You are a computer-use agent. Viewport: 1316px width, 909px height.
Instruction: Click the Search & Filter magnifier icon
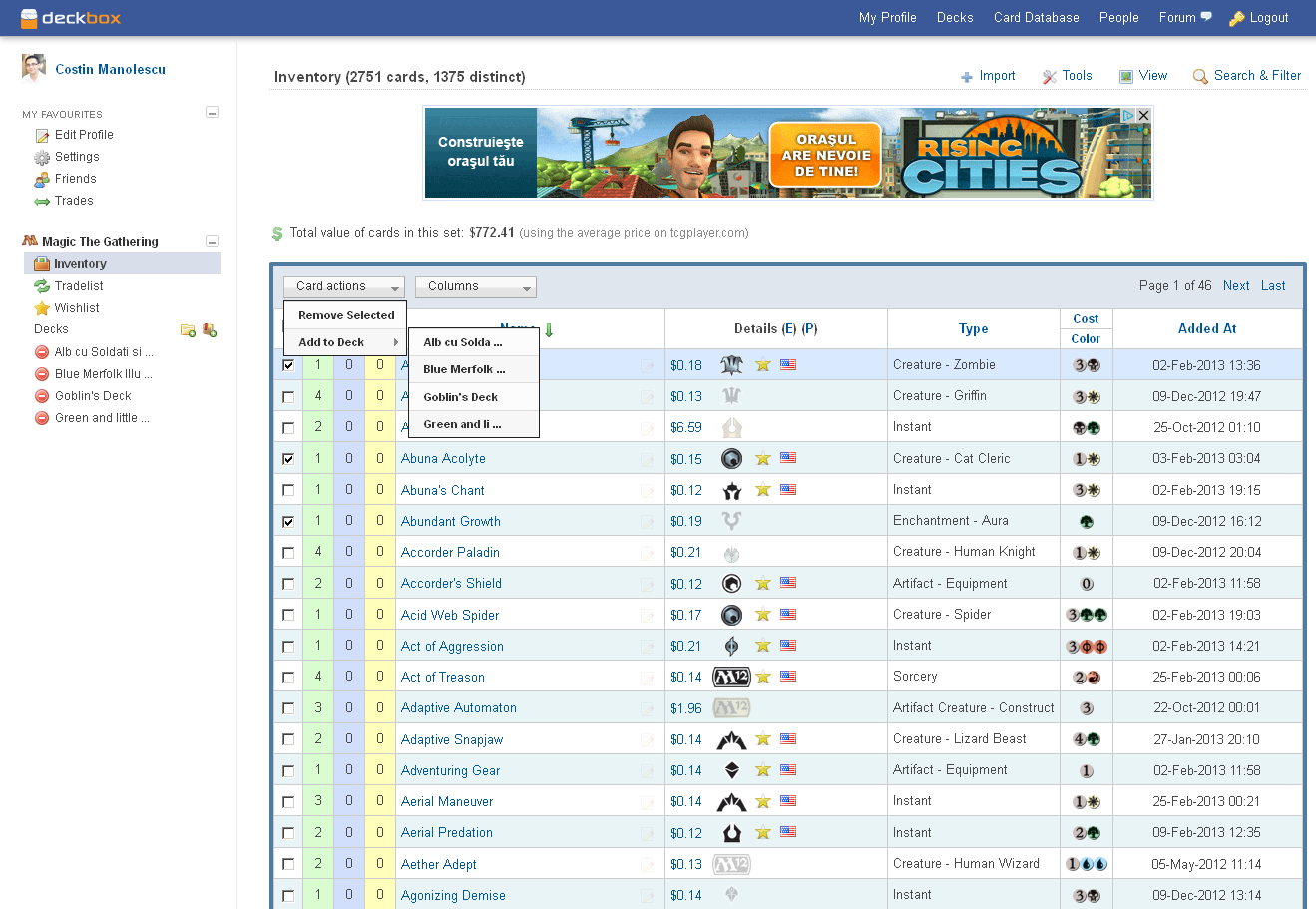[1200, 77]
